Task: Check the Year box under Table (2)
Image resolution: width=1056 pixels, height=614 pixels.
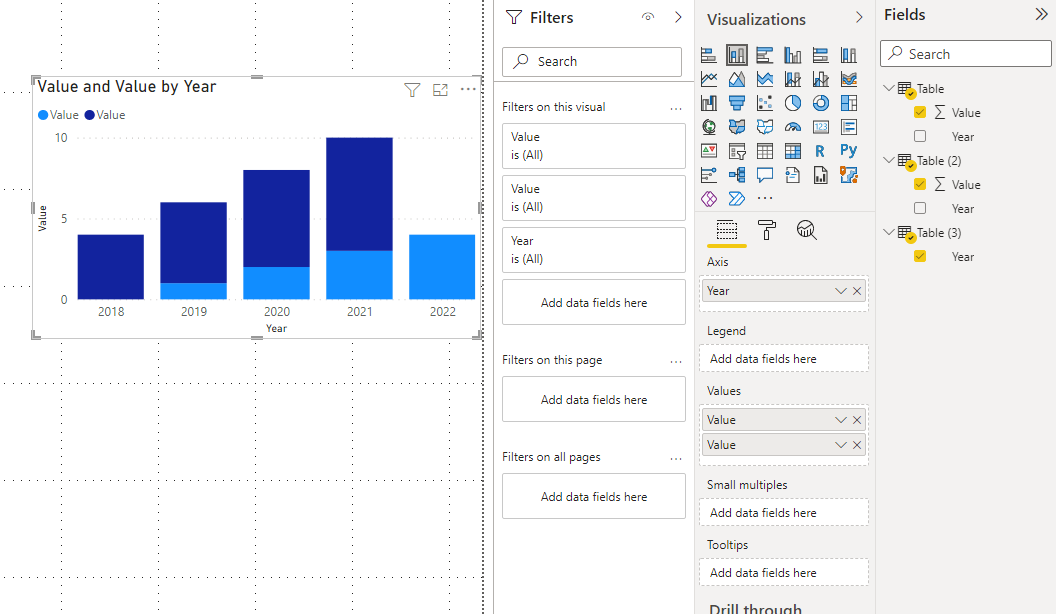Action: click(920, 208)
